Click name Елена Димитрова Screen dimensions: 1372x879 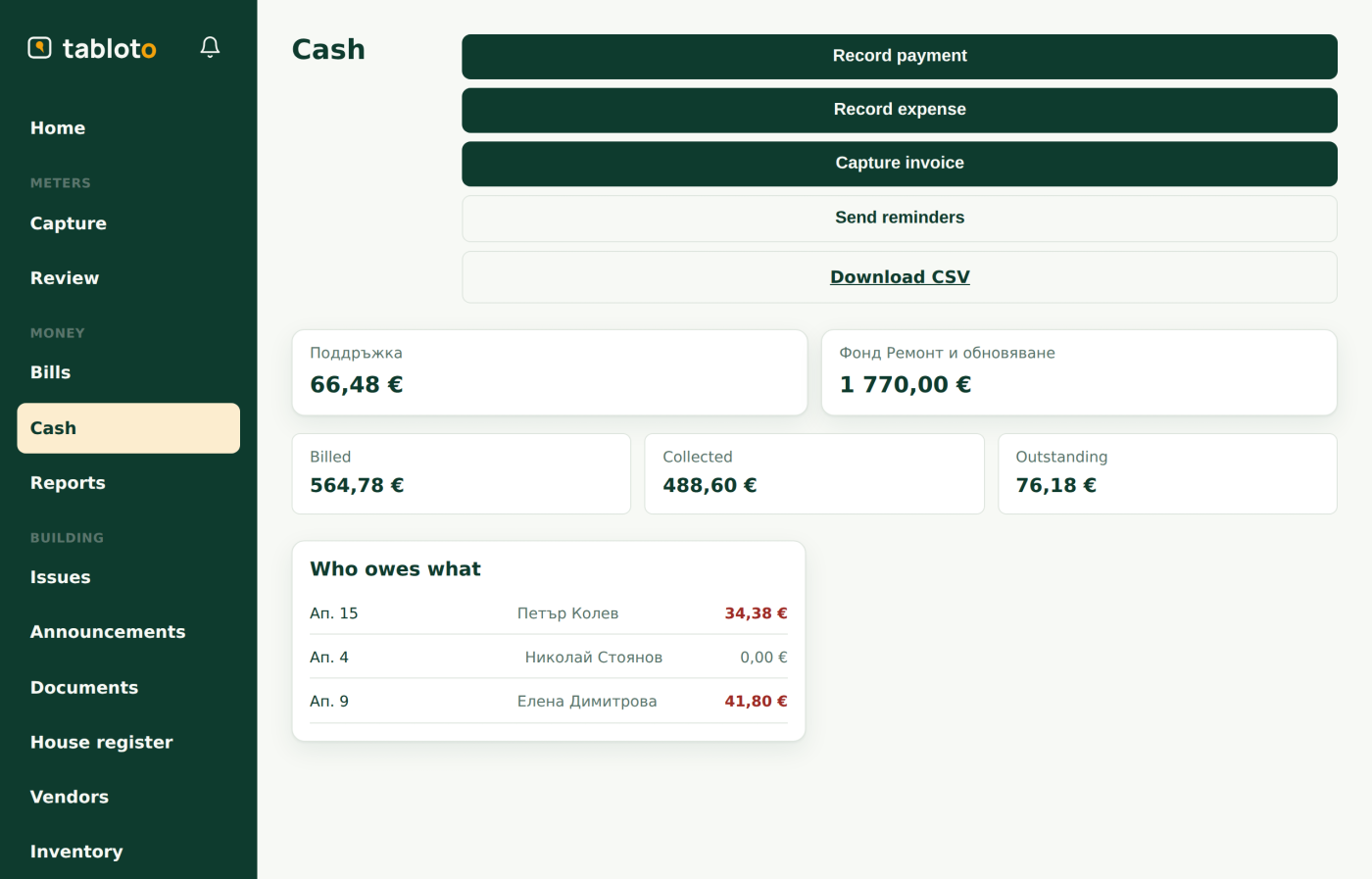point(587,702)
